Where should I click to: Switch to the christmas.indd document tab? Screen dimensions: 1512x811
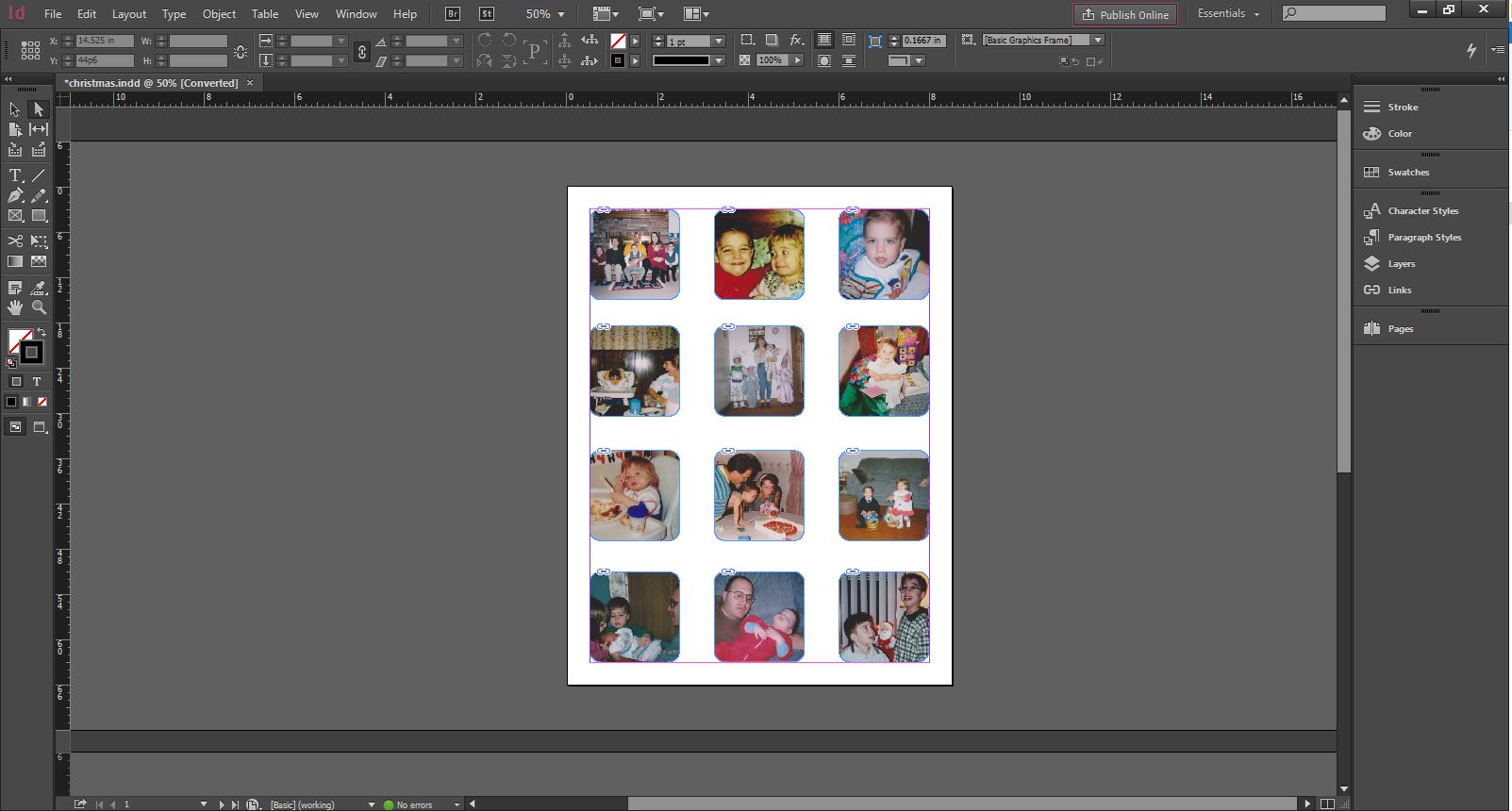151,83
